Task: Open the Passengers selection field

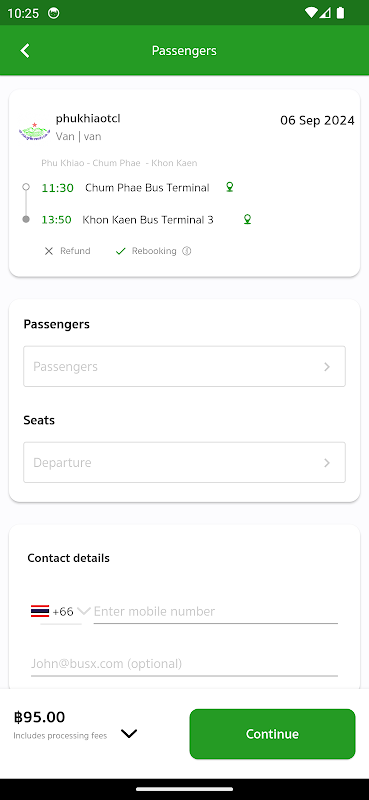Action: tap(184, 366)
